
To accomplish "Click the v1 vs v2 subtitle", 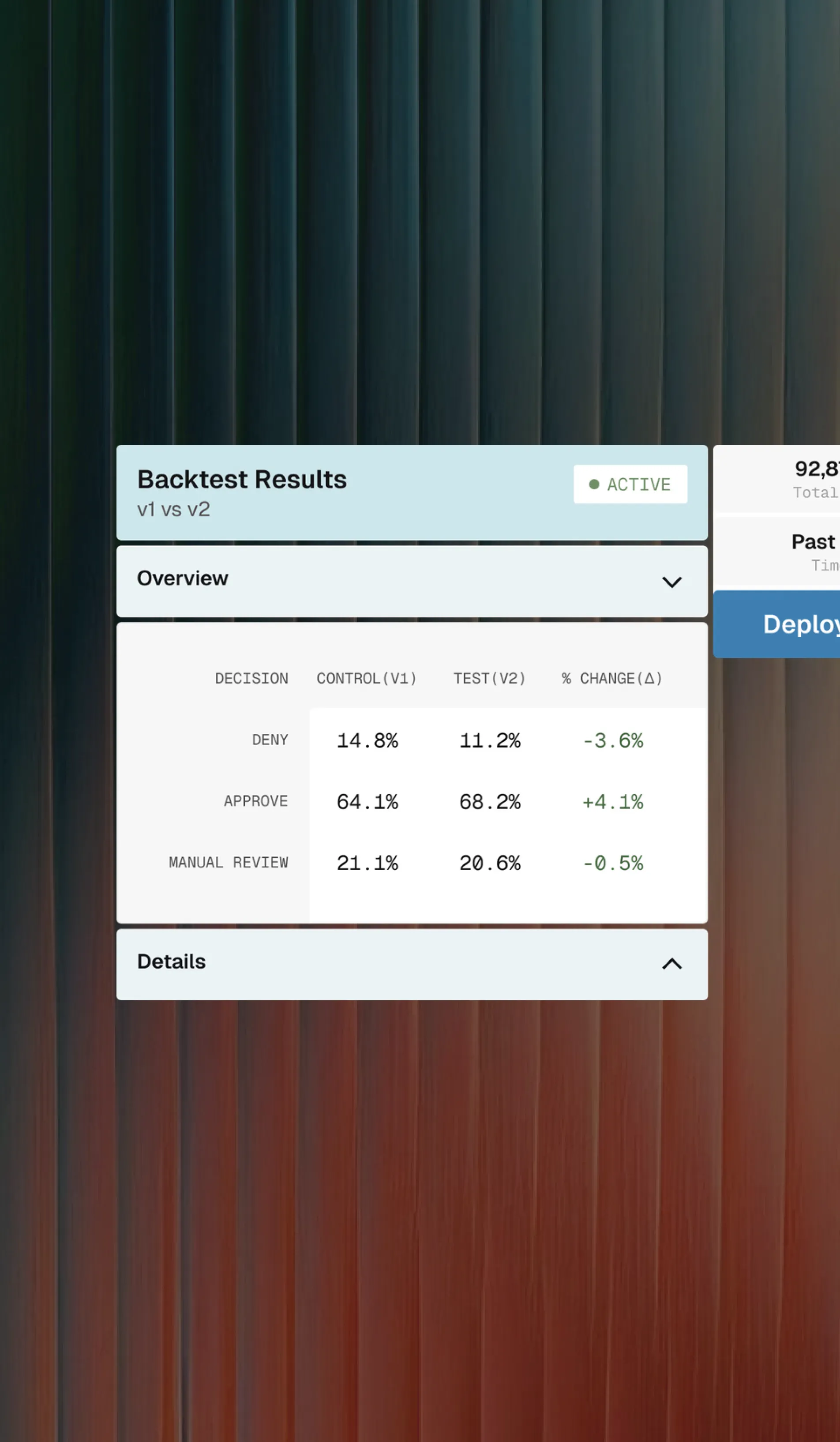I will (174, 509).
